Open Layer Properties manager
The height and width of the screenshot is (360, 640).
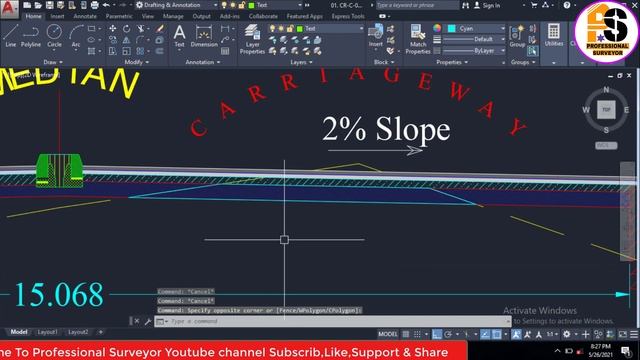tap(252, 39)
